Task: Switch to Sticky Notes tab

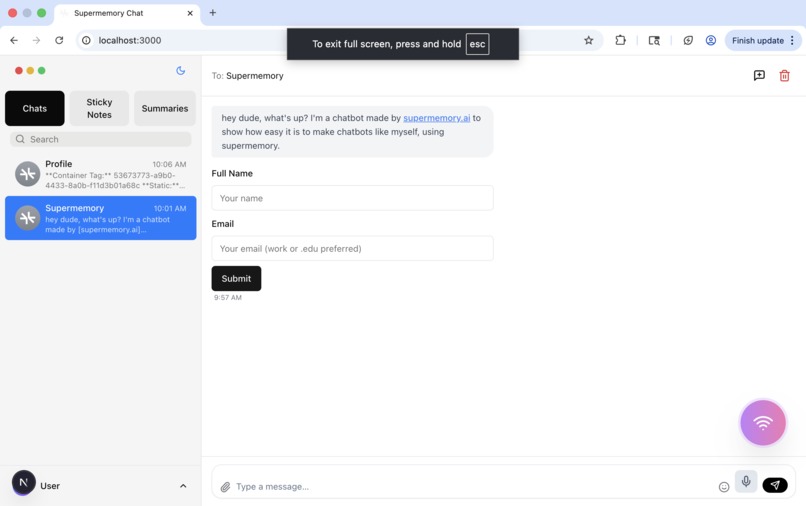Action: tap(99, 109)
